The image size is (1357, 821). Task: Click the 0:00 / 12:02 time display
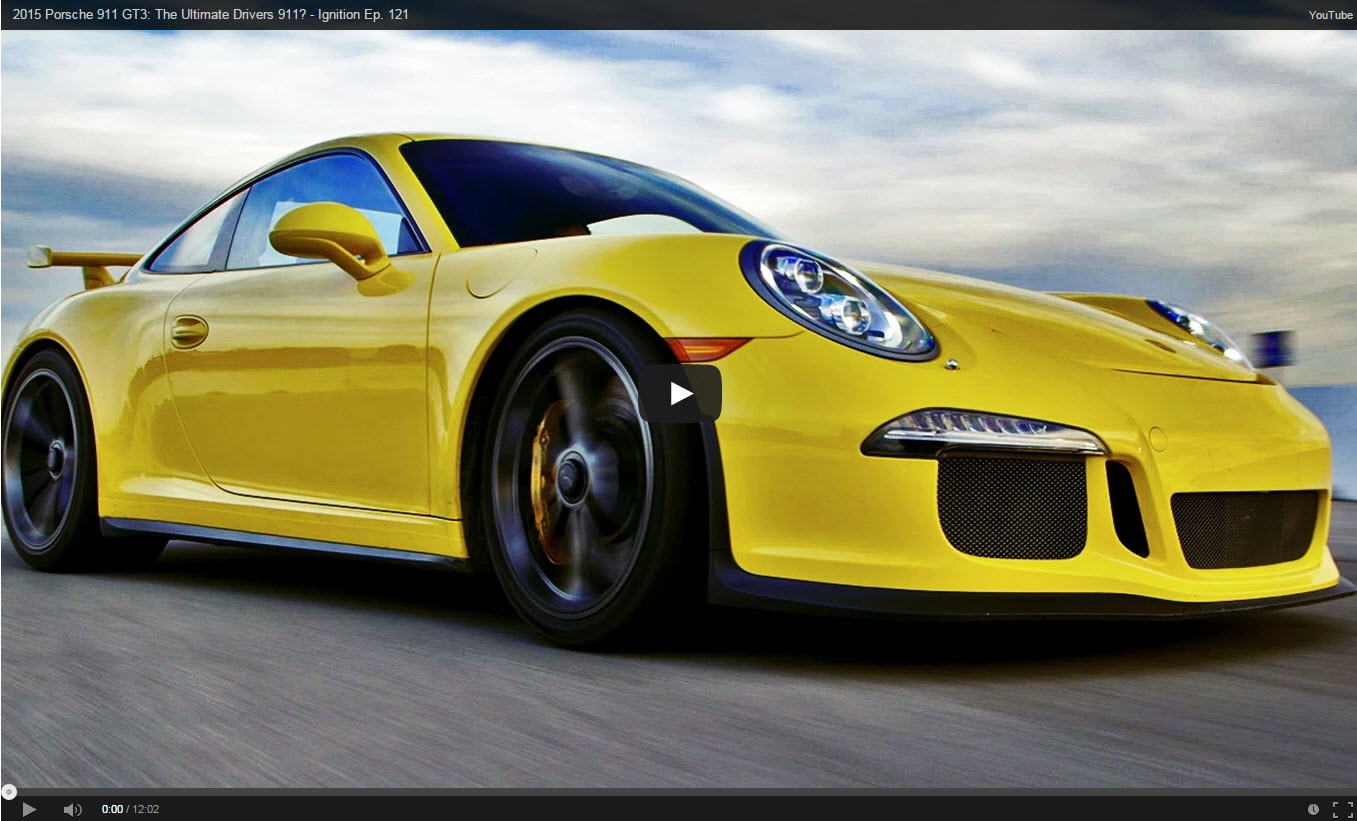tap(130, 809)
